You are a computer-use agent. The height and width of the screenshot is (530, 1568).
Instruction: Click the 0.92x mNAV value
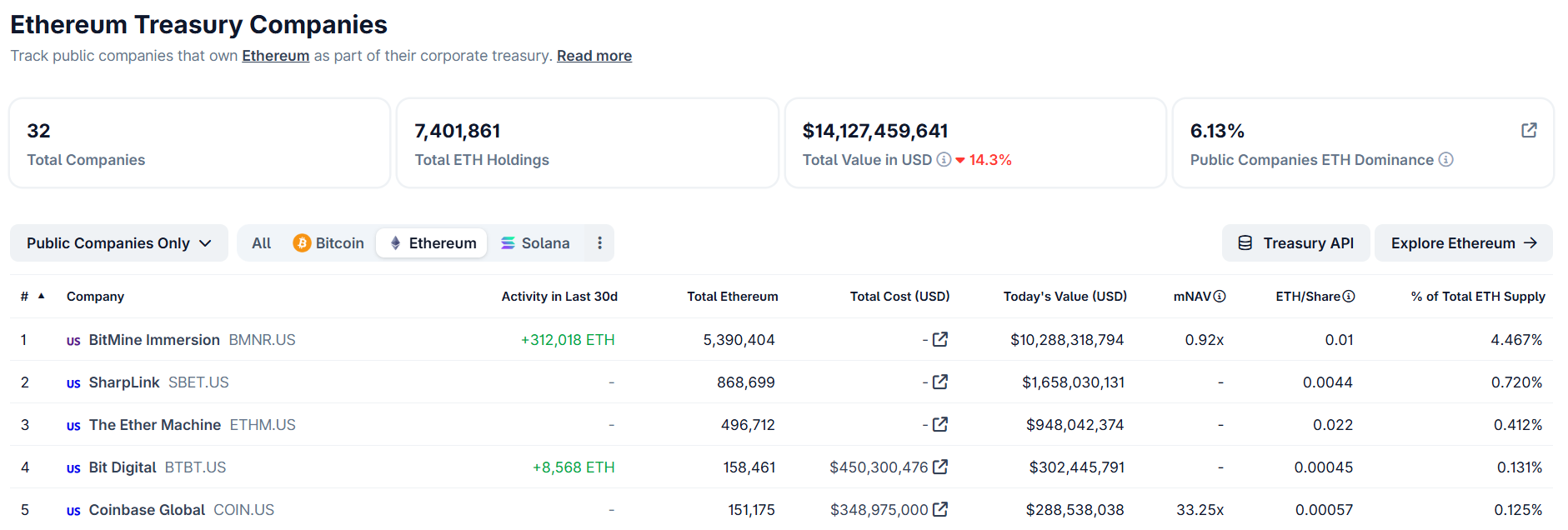click(x=1204, y=339)
